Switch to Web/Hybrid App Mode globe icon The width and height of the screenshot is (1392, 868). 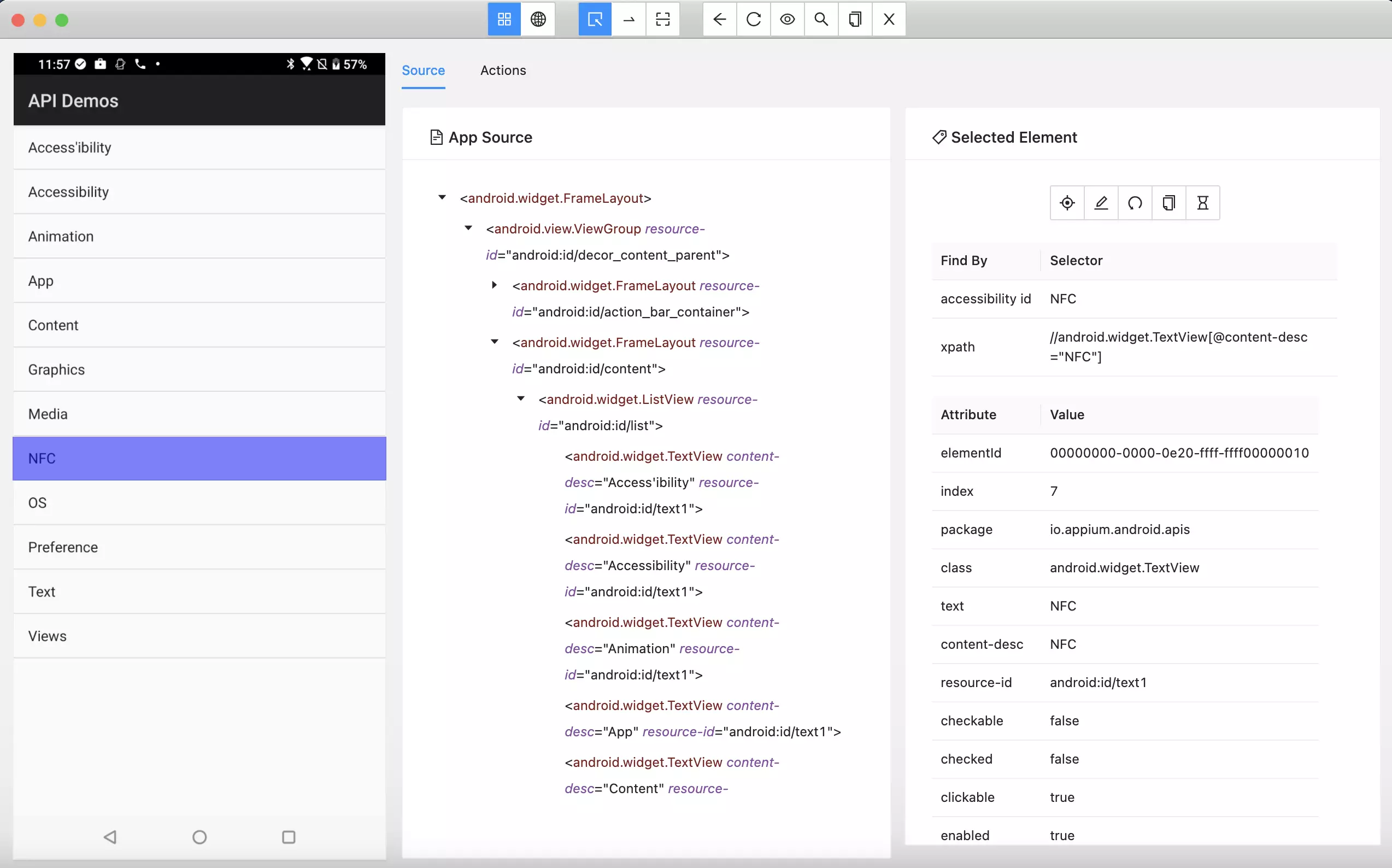tap(538, 20)
